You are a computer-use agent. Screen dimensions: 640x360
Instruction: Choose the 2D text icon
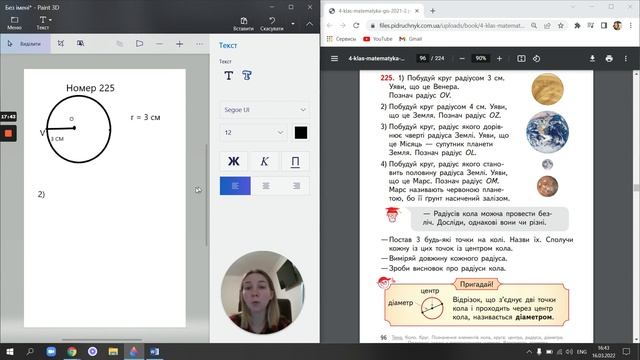pyautogui.click(x=229, y=76)
